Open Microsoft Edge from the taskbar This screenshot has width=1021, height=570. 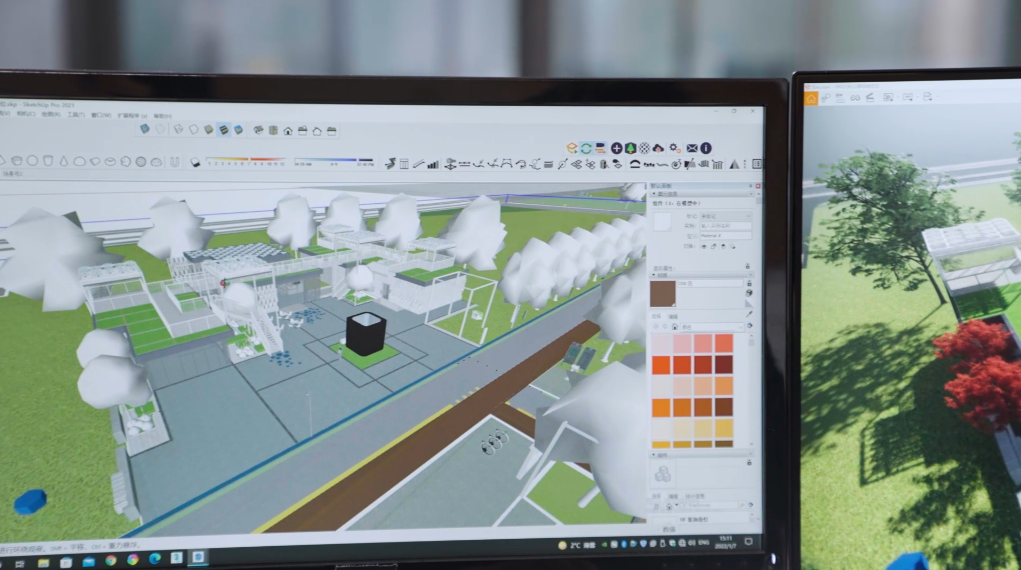point(155,559)
